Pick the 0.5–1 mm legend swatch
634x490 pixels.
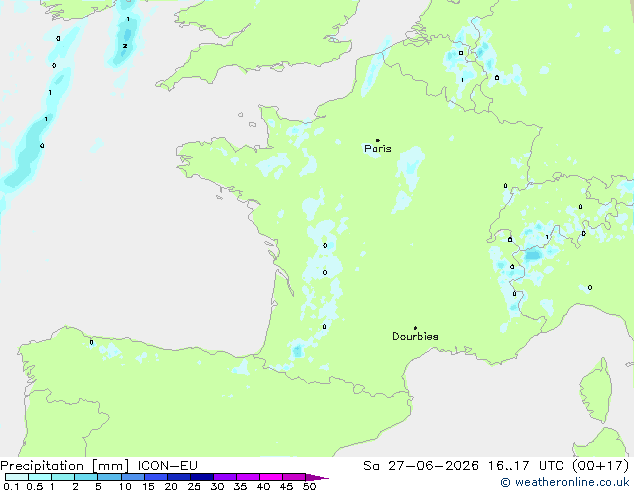[x=40, y=477]
